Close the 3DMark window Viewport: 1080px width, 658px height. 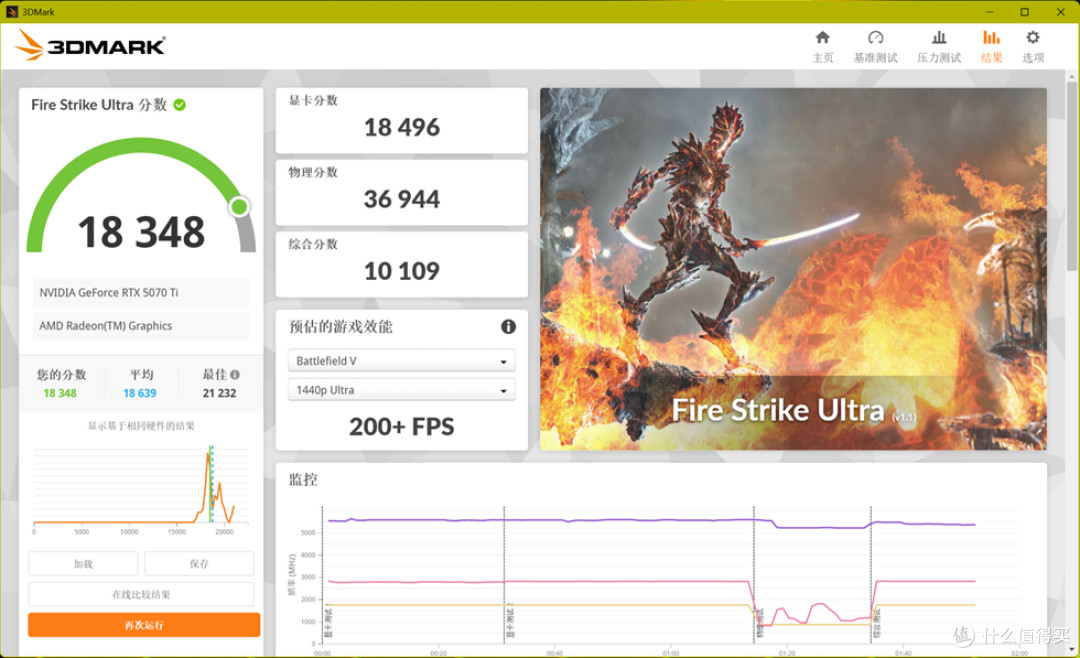click(1061, 12)
